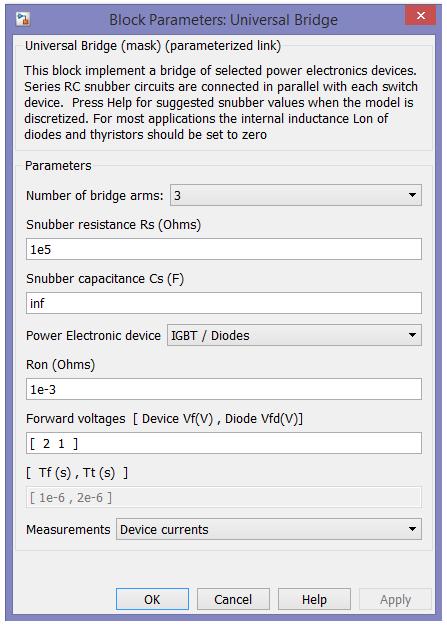Open the Number of bridge arms dropdown
447x628 pixels.
pos(296,195)
